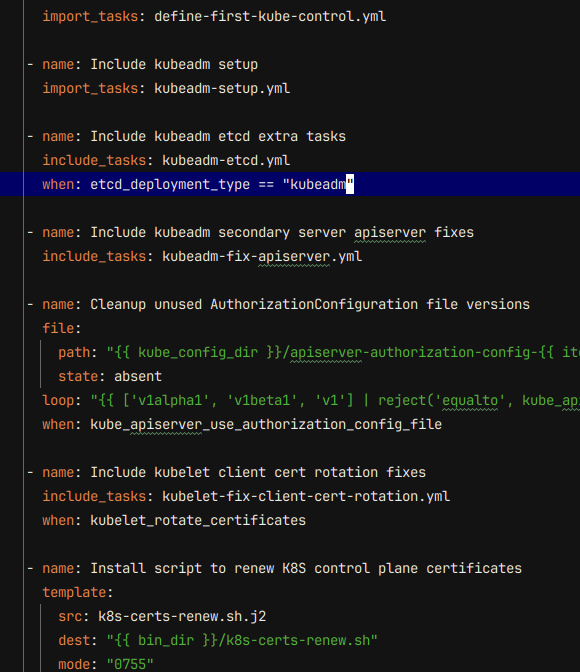This screenshot has height=672, width=580.
Task: Place cursor after "kubeadm" in highlighted line
Action: (x=346, y=185)
